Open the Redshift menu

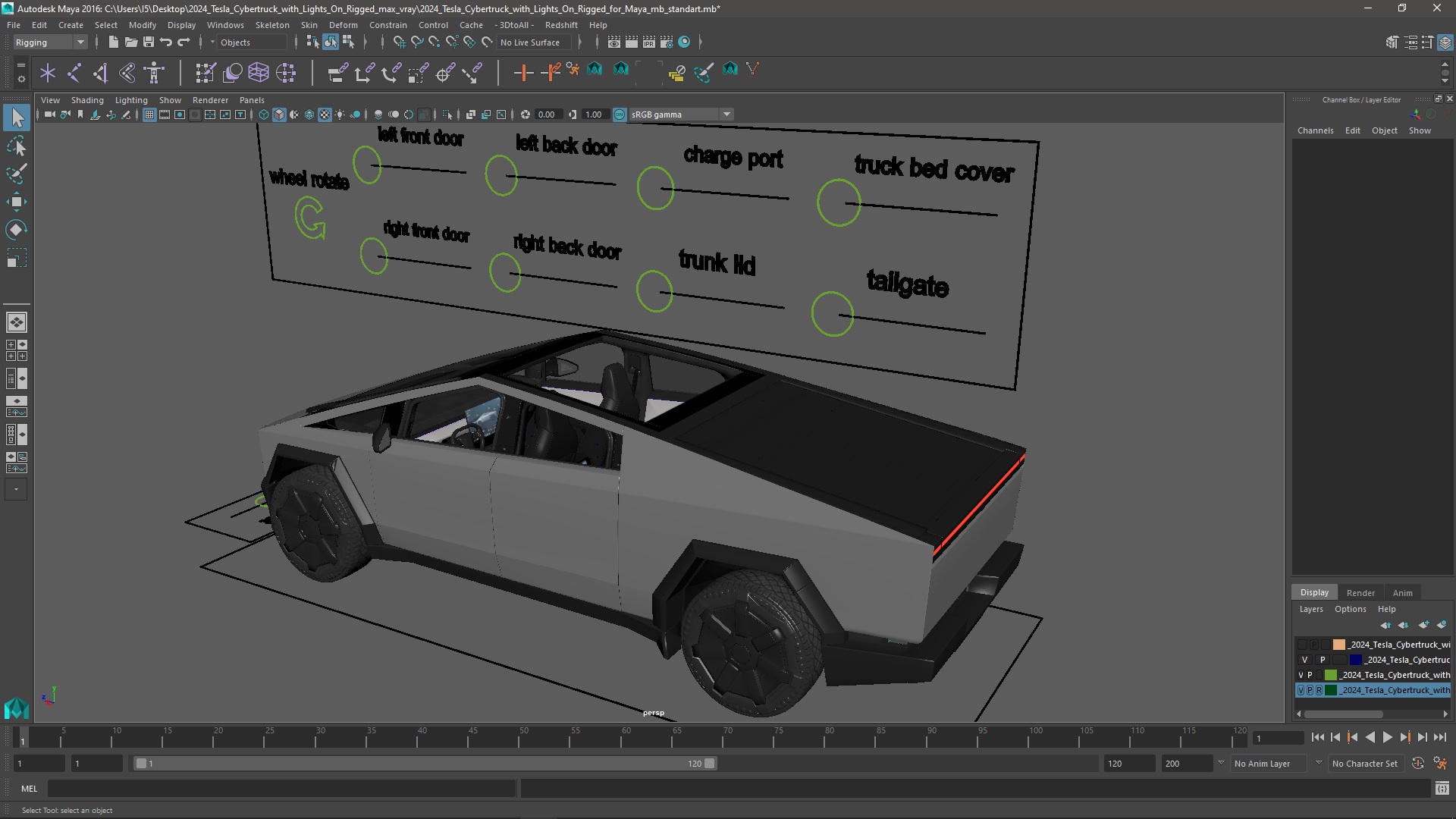[561, 25]
